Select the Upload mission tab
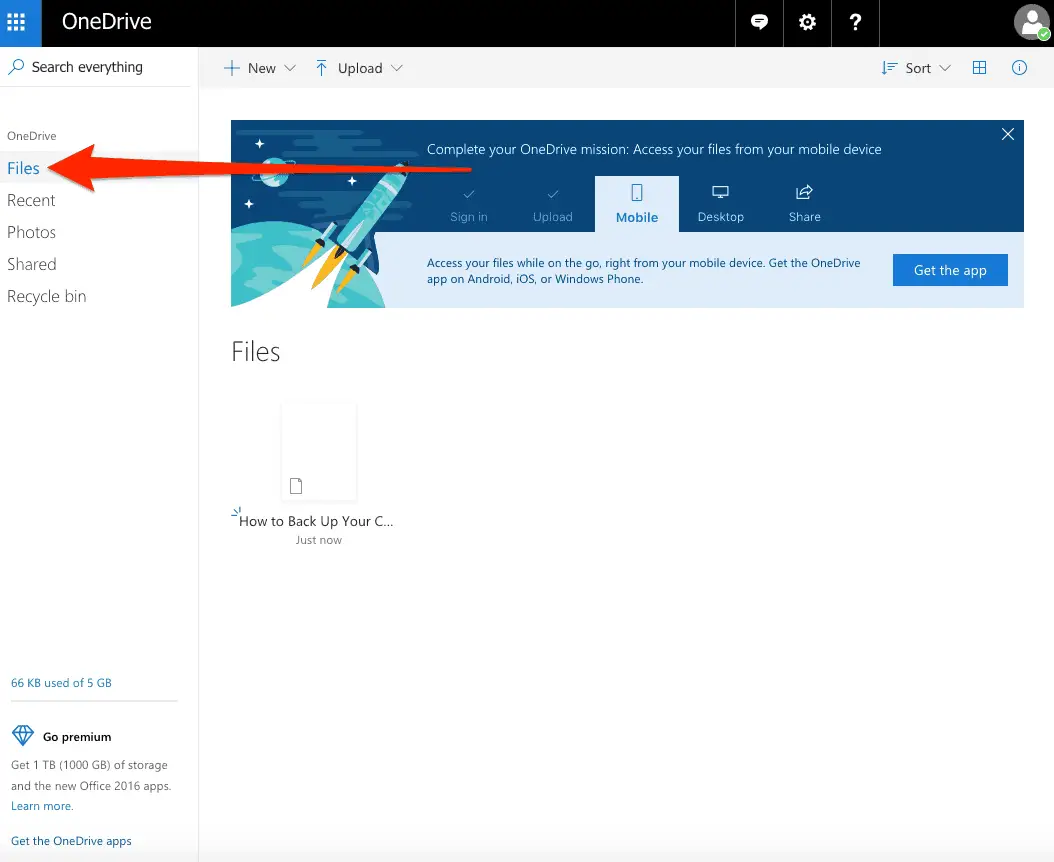Image resolution: width=1054 pixels, height=862 pixels. point(553,204)
